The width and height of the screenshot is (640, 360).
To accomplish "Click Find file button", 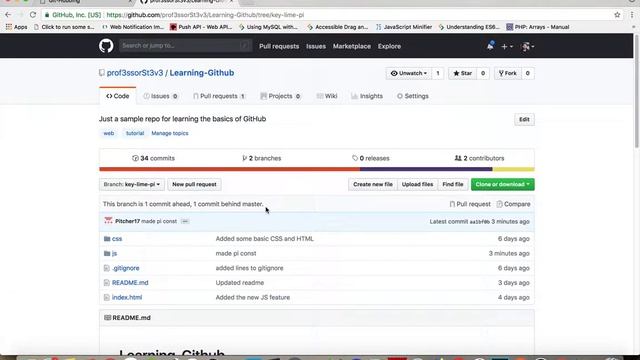I will point(453,184).
